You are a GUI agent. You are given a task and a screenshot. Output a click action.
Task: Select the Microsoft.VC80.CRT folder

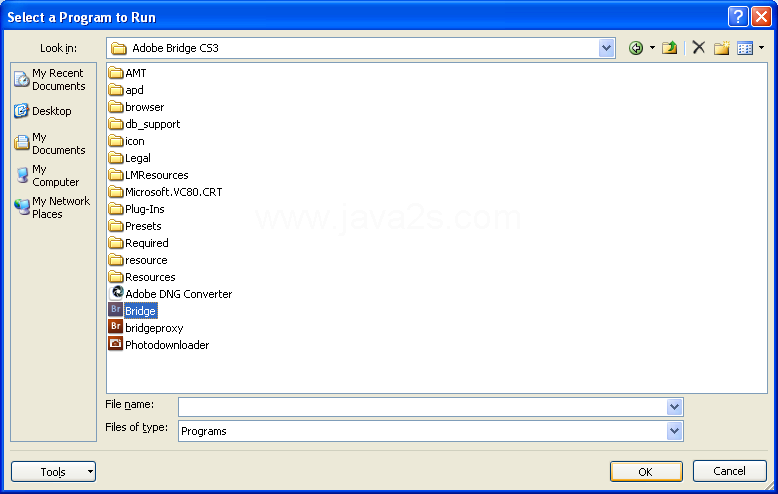(x=166, y=191)
